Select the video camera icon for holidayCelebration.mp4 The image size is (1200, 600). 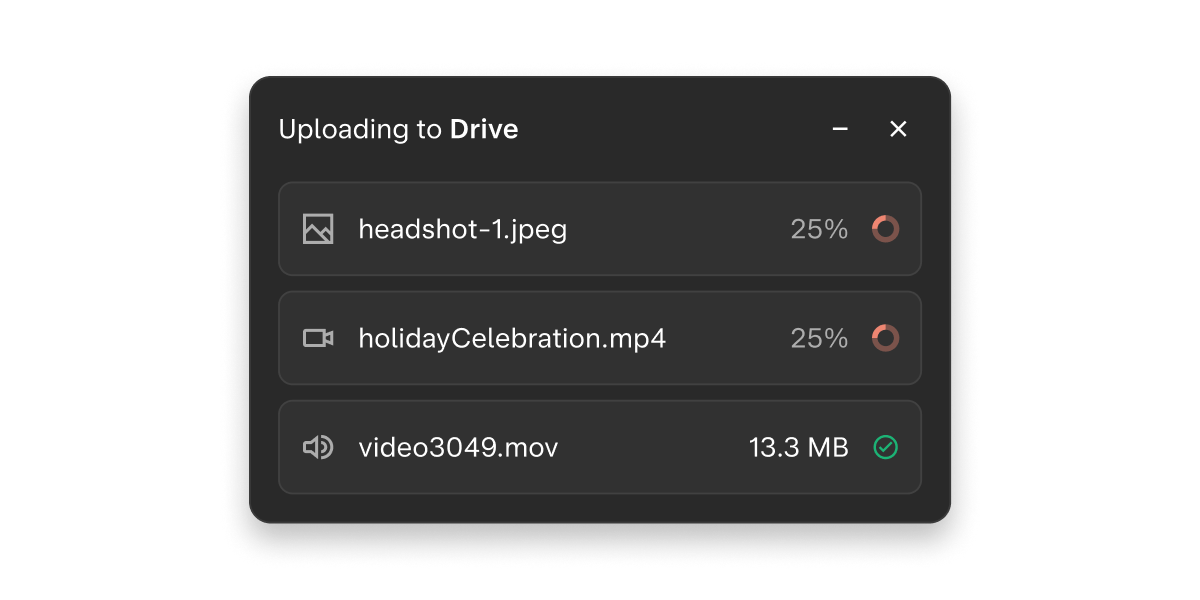[318, 338]
